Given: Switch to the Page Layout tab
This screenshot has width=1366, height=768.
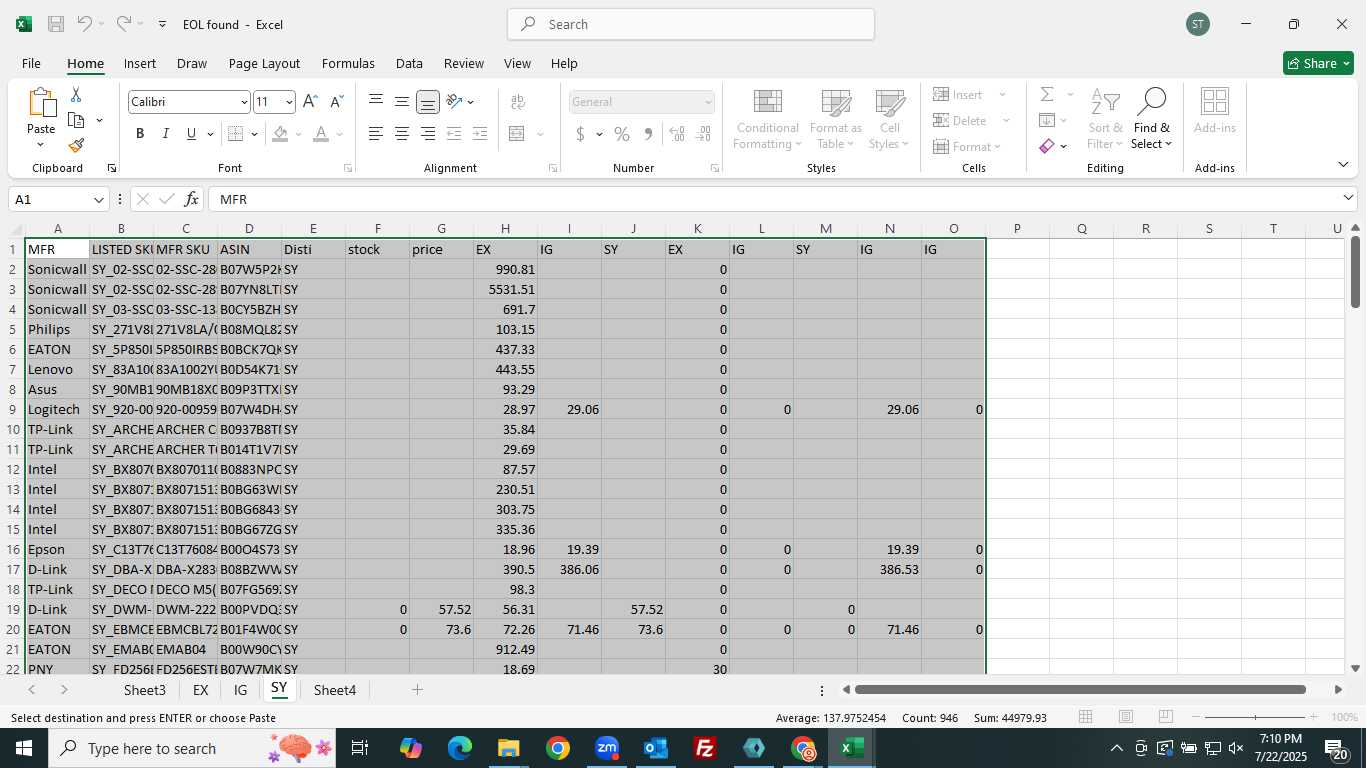Looking at the screenshot, I should tap(264, 63).
